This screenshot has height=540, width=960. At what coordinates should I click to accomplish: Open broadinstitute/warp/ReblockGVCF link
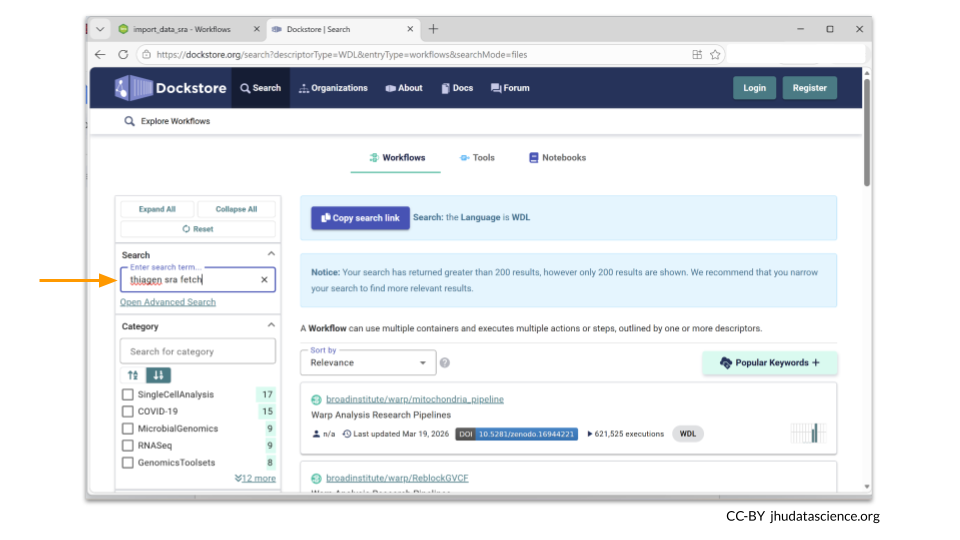[397, 479]
